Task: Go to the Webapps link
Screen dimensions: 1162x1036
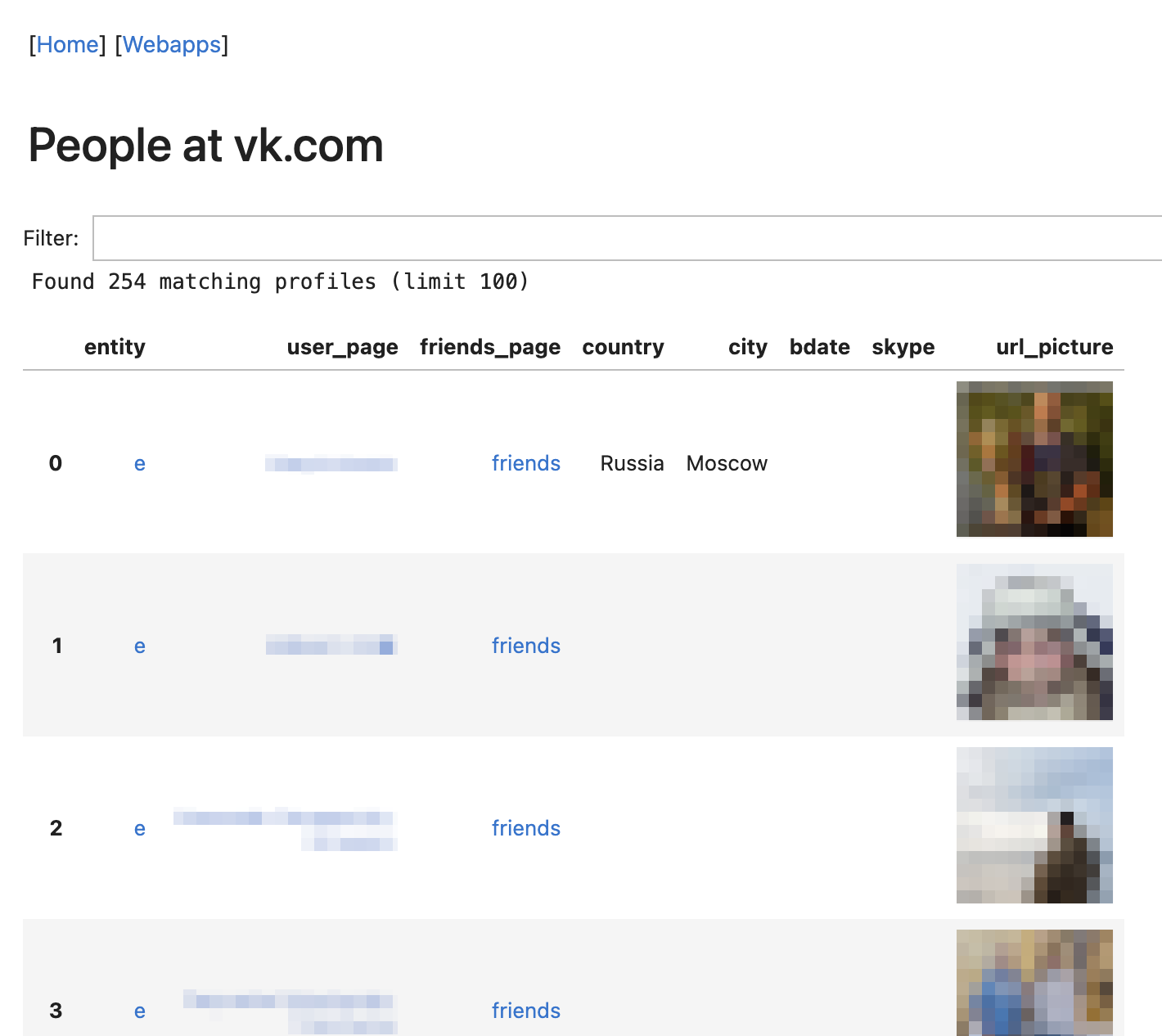Action: click(172, 45)
